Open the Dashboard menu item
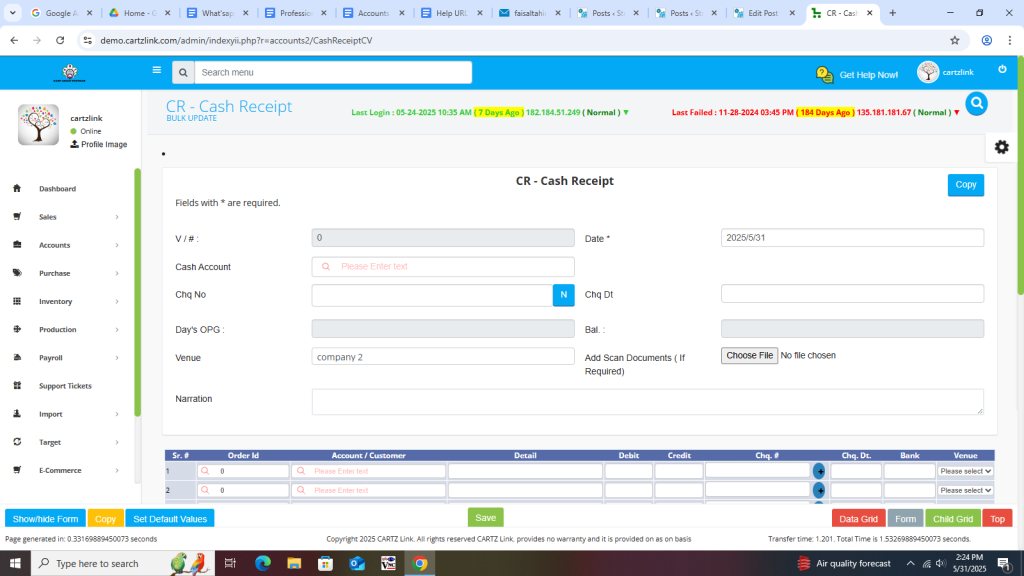This screenshot has height=576, width=1024. (x=57, y=189)
